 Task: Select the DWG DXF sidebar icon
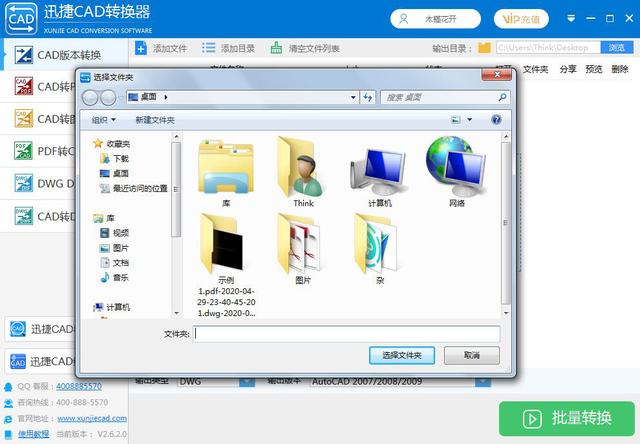[23, 183]
